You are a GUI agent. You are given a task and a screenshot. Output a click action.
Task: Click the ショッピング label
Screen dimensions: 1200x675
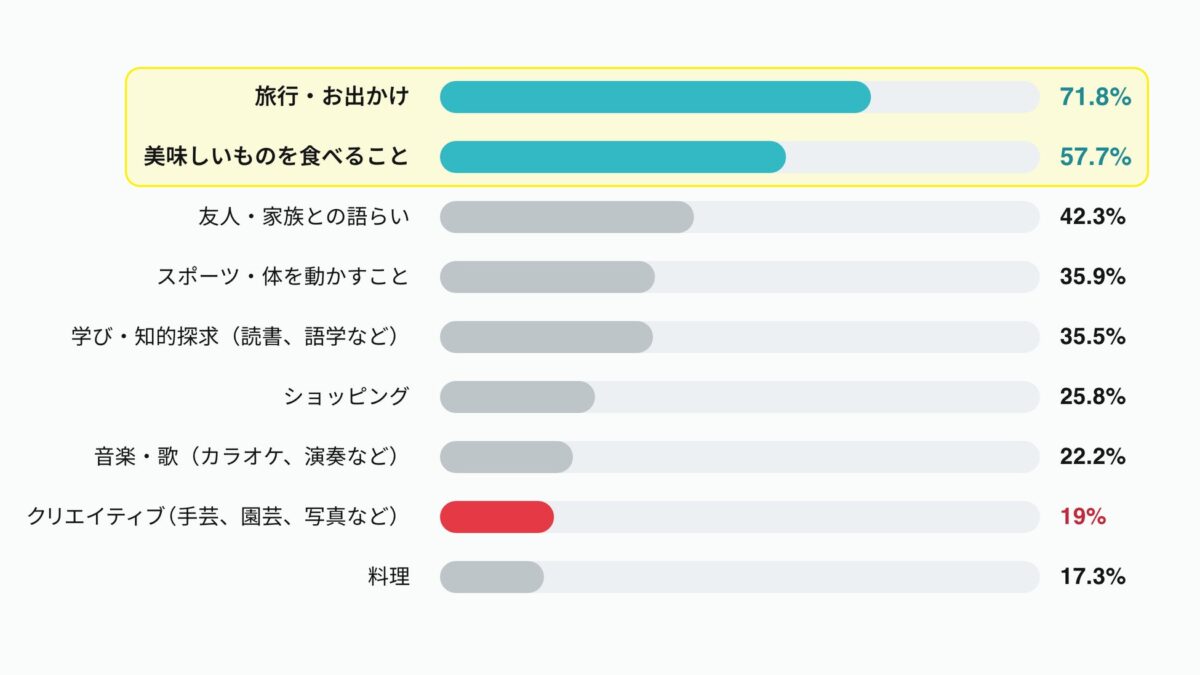point(346,397)
